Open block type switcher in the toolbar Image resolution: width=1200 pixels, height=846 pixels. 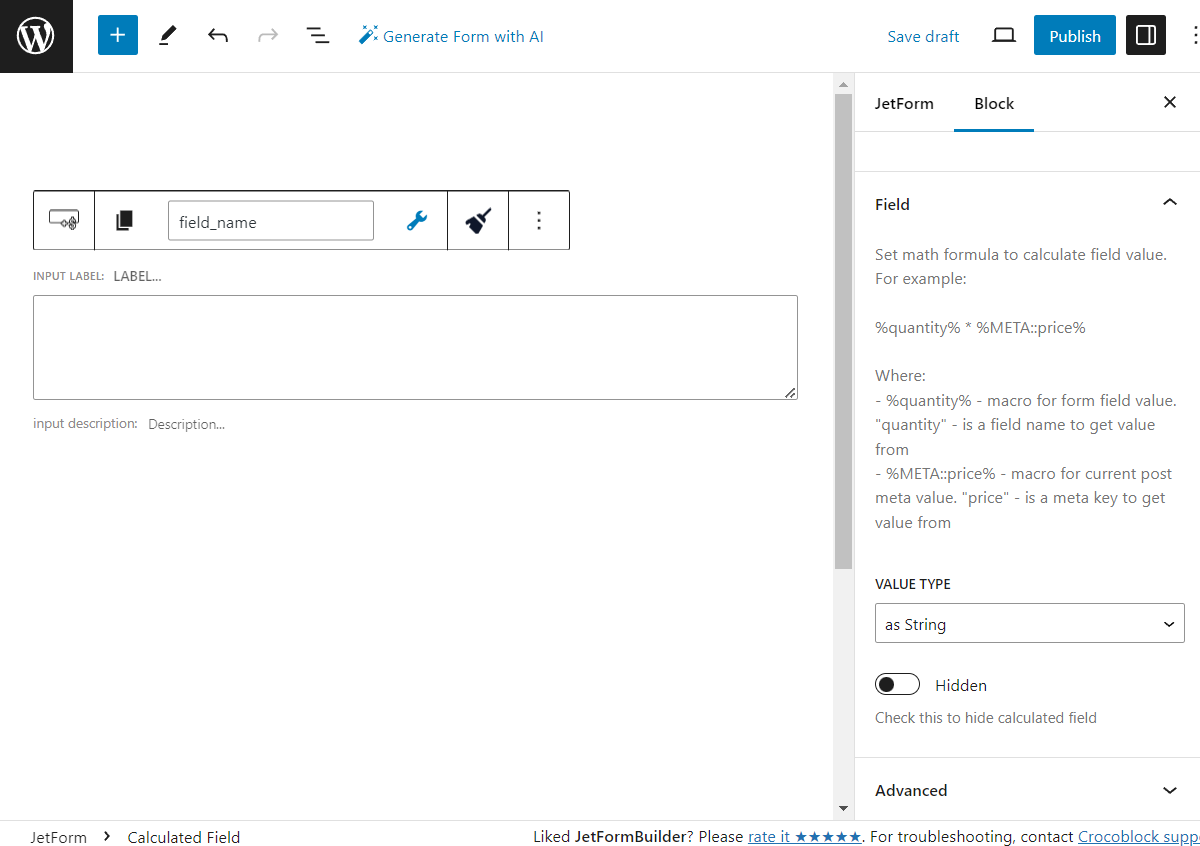(x=124, y=220)
